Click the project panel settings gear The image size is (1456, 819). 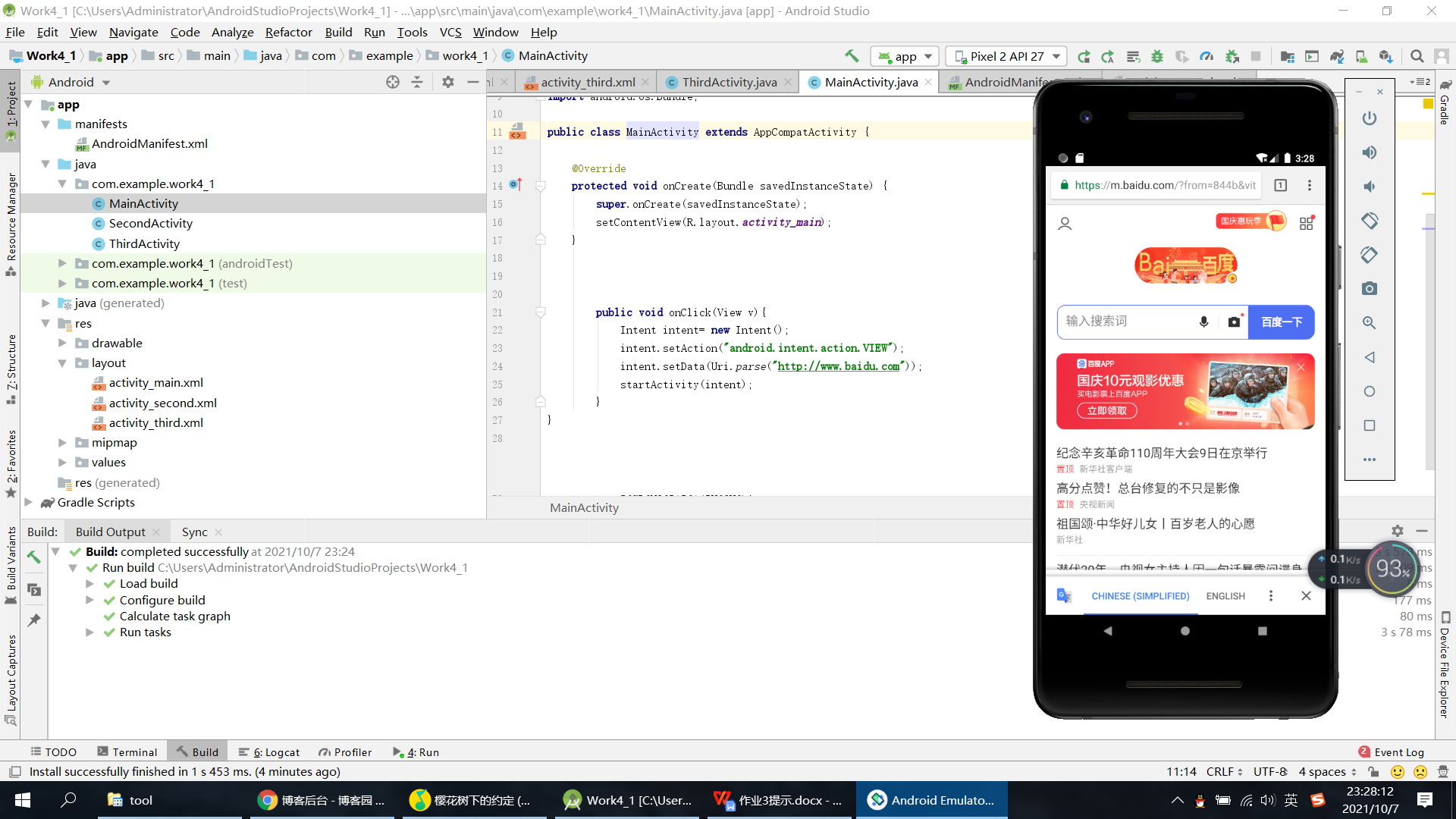pos(447,82)
